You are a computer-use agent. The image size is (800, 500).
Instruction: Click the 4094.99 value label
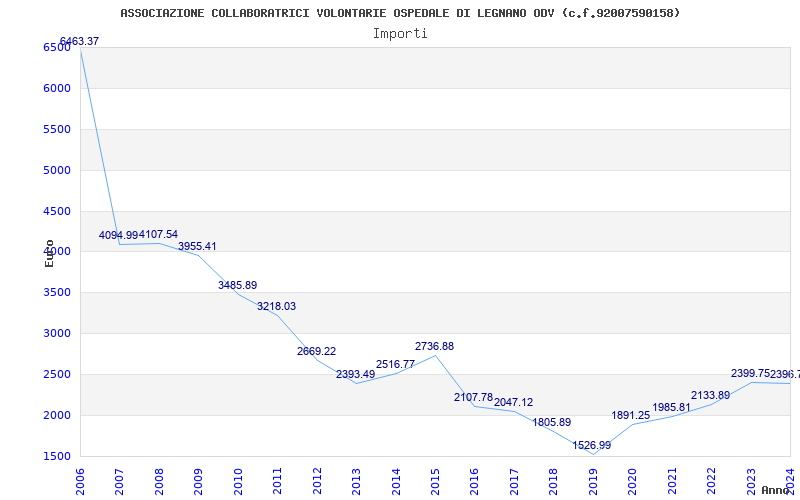(118, 235)
